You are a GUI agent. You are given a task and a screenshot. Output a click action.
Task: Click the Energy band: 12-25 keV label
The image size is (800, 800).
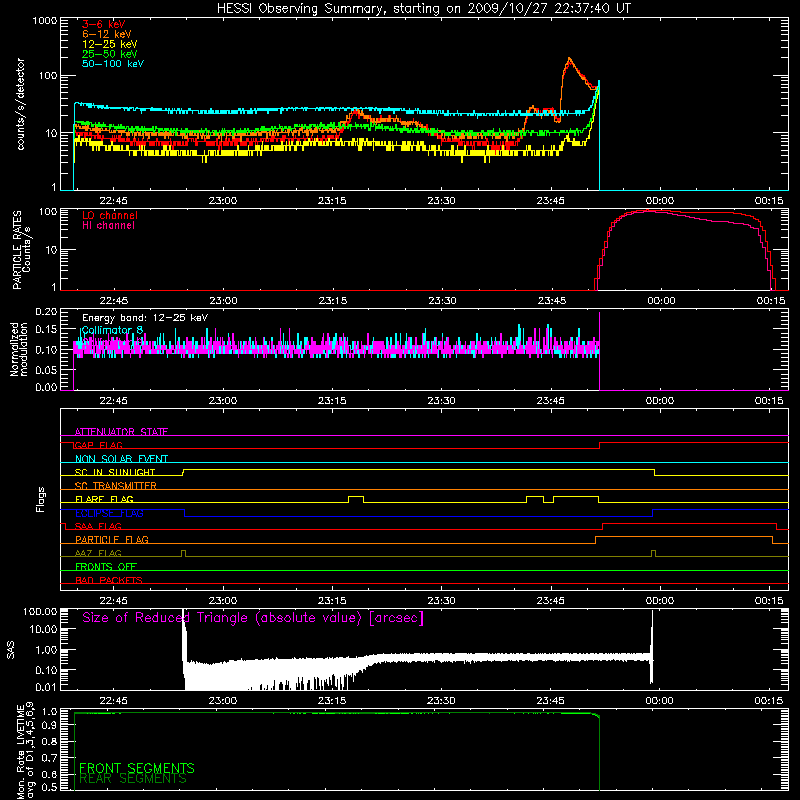[x=145, y=318]
